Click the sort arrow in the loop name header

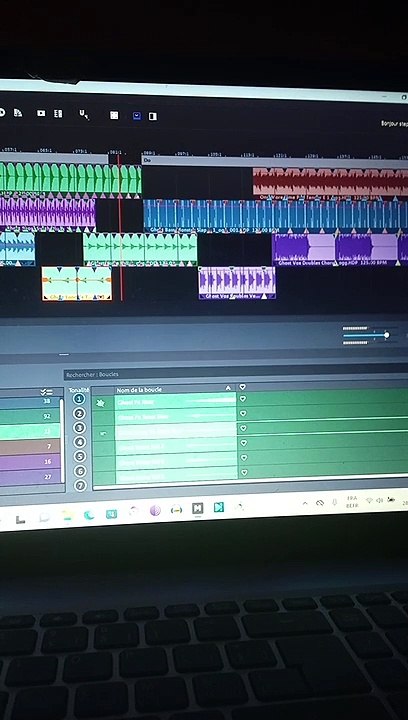click(228, 388)
